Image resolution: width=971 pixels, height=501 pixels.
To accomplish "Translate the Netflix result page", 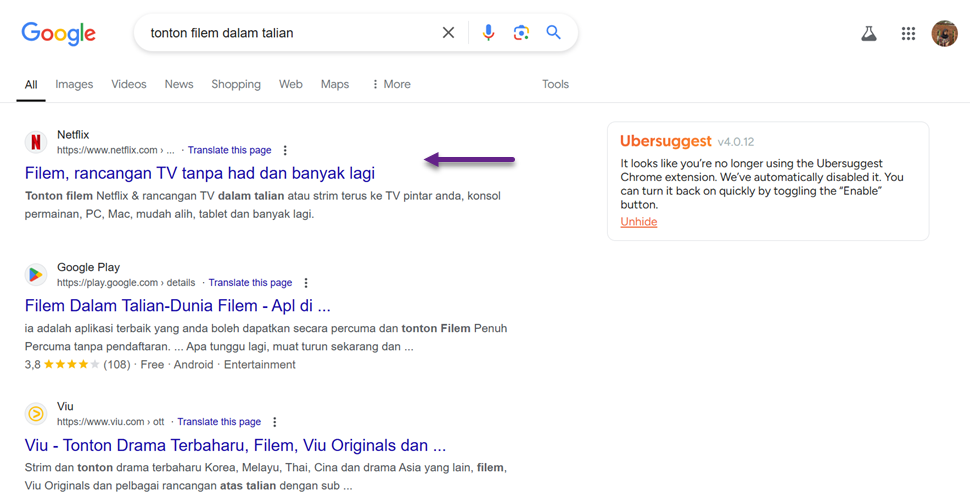I will pyautogui.click(x=230, y=150).
